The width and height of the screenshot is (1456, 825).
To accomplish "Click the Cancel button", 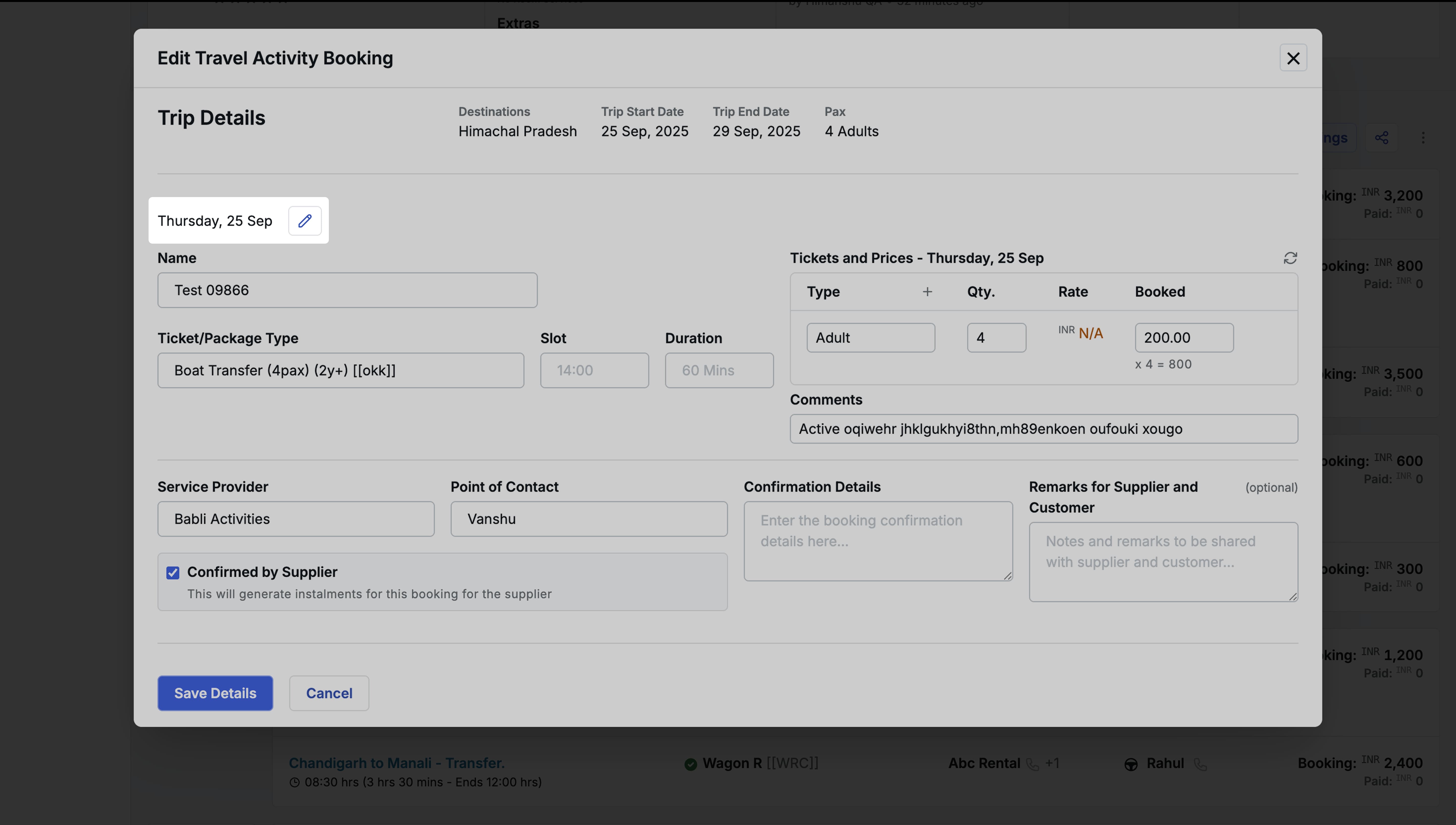I will coord(329,693).
